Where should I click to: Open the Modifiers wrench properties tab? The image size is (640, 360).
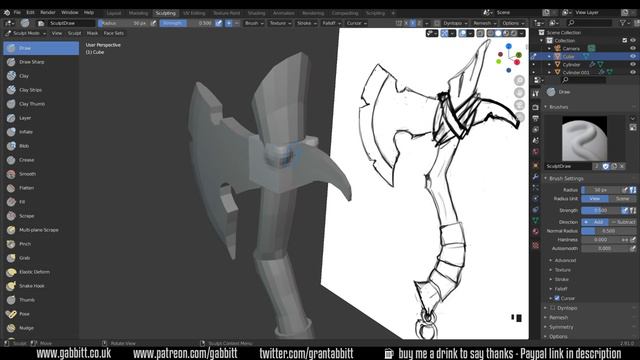(x=536, y=177)
